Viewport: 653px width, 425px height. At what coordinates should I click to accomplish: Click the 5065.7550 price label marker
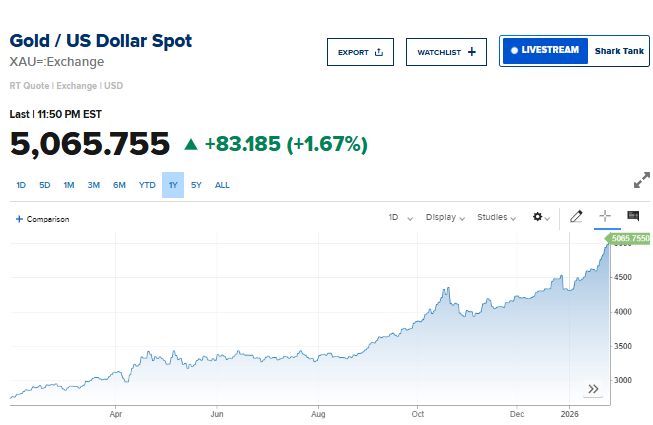pos(629,239)
